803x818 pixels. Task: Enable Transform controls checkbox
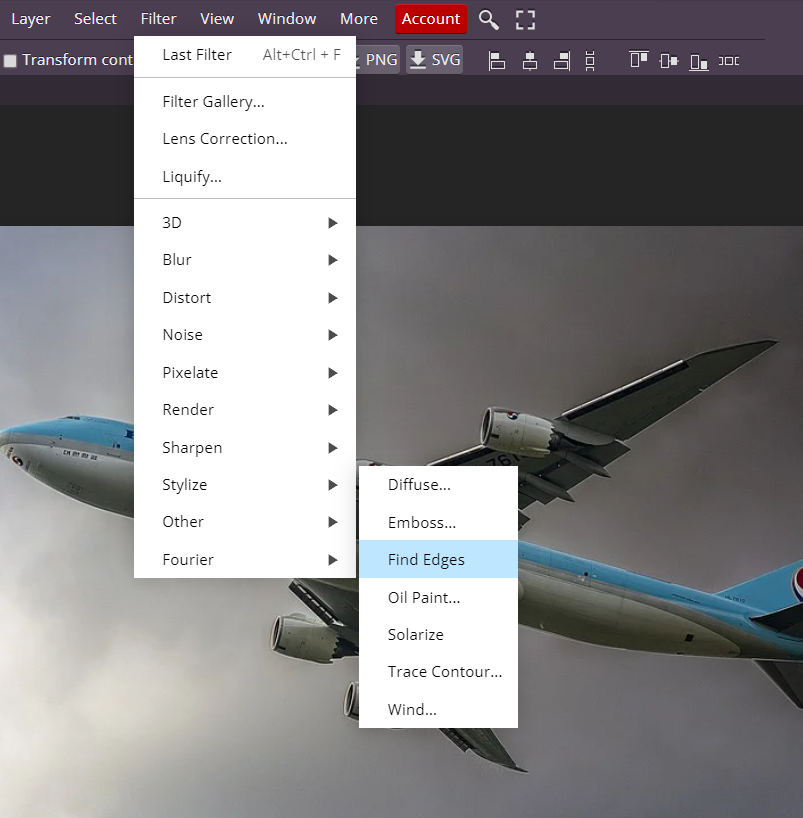point(10,61)
